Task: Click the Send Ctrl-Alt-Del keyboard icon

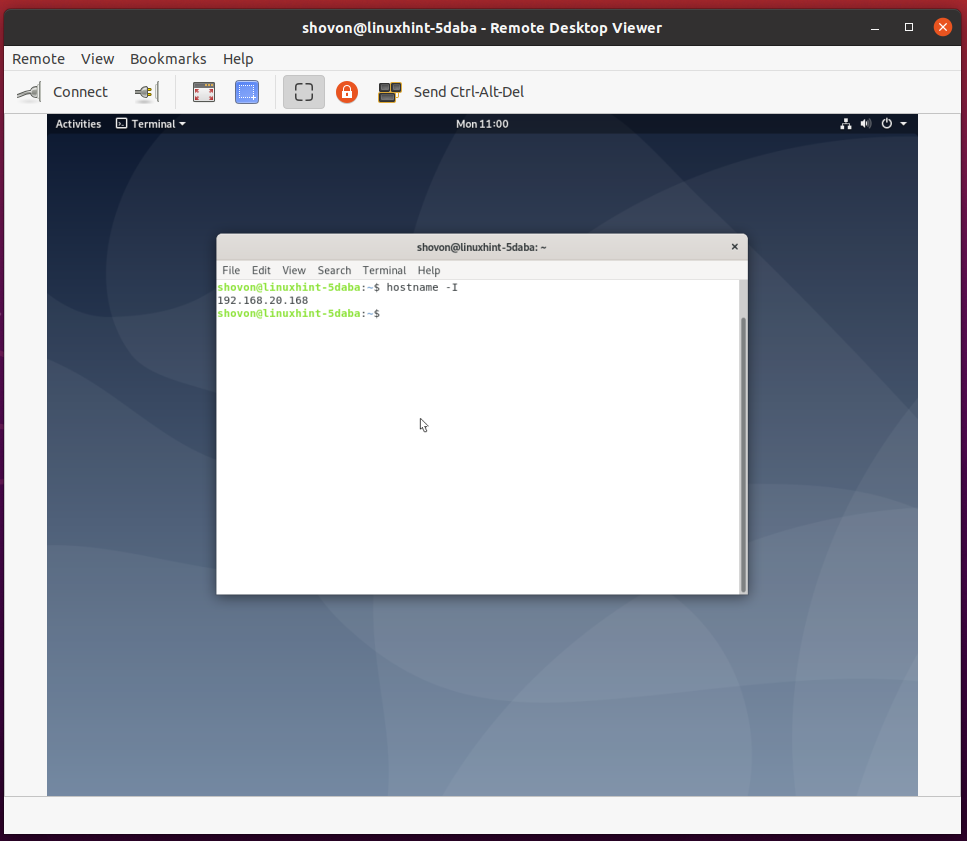Action: (x=390, y=92)
